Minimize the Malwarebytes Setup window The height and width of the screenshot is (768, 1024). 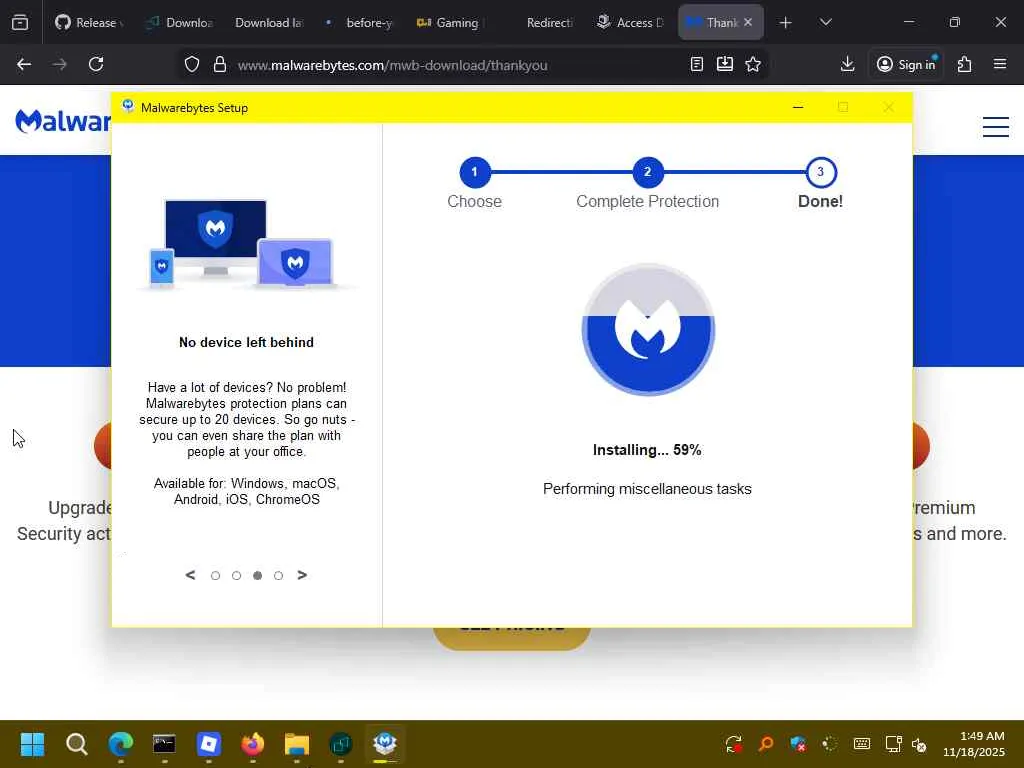(x=798, y=107)
